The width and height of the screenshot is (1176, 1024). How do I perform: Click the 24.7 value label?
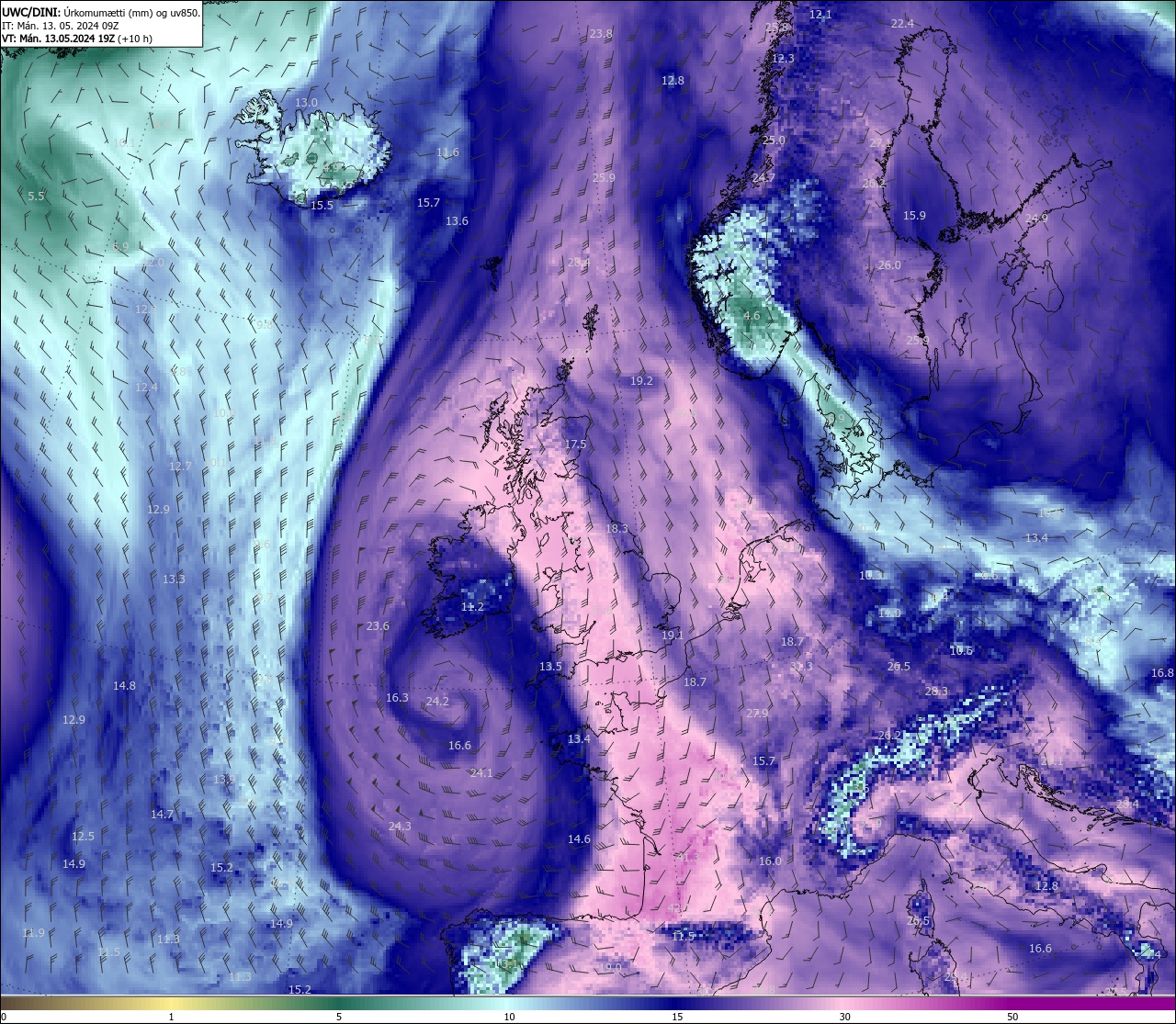(763, 178)
